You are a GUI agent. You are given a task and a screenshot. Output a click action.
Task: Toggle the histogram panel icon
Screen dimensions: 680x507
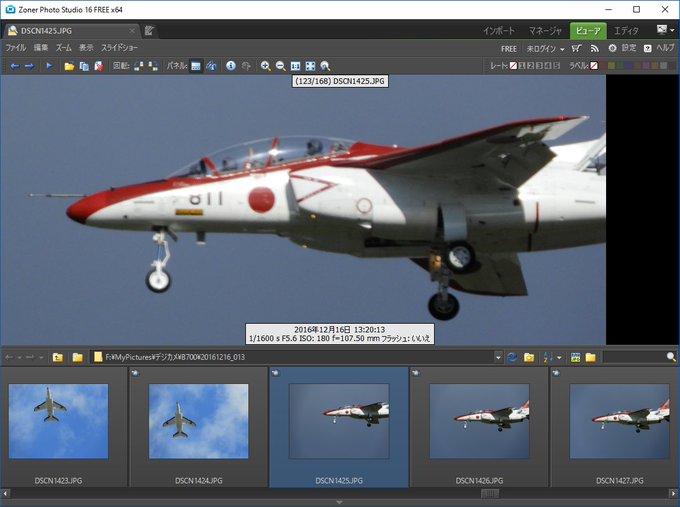(211, 66)
